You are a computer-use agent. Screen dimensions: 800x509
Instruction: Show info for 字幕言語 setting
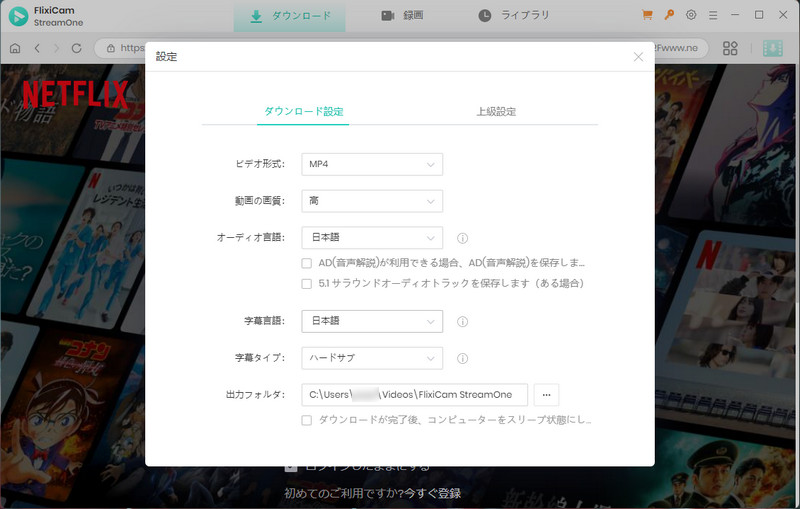pos(462,322)
